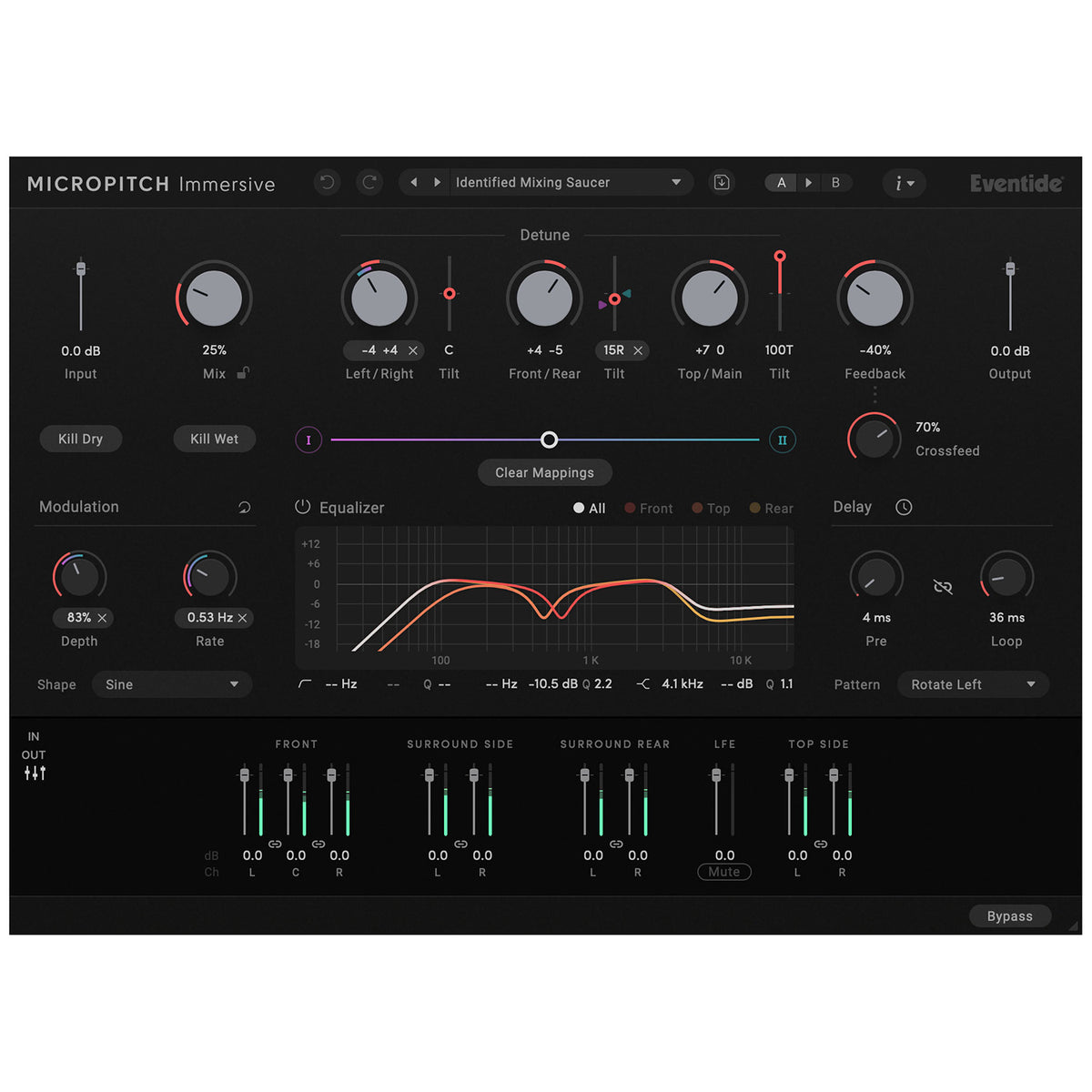Toggle Top Side link icon
Viewport: 1092px width, 1092px height.
point(821,844)
